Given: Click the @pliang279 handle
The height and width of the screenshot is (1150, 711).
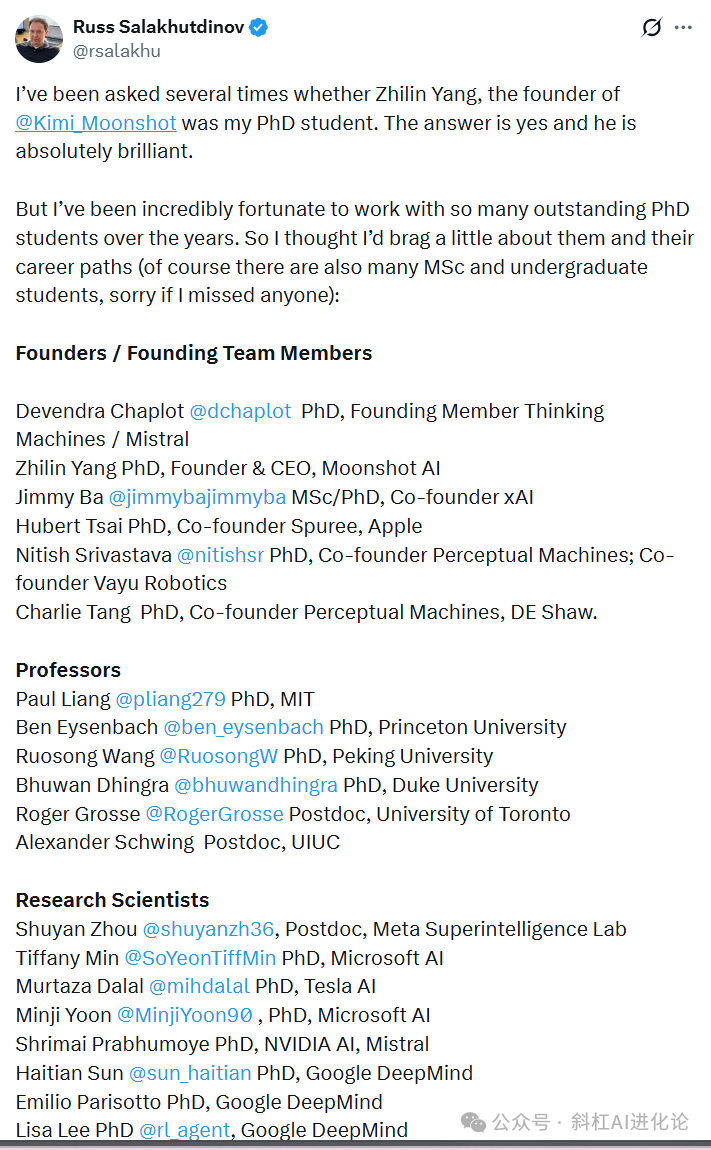Looking at the screenshot, I should [x=170, y=699].
